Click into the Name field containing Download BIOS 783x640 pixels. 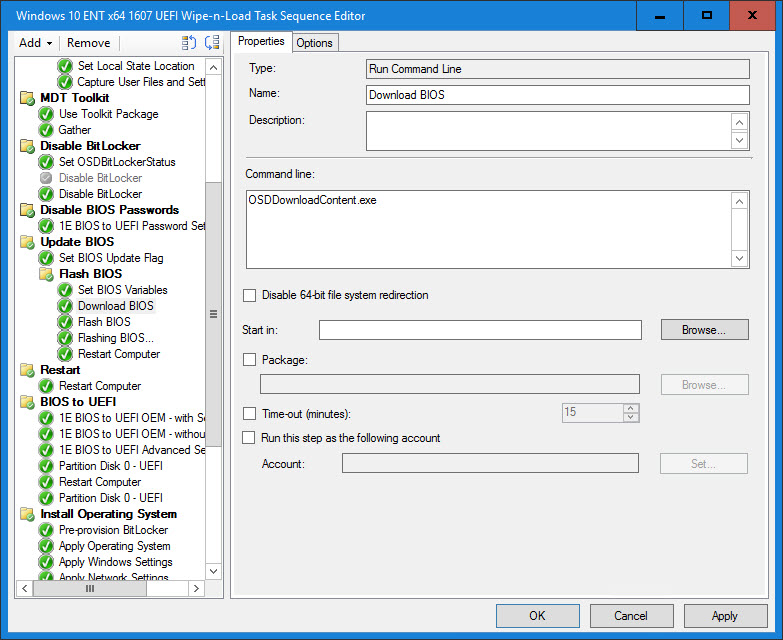[557, 95]
